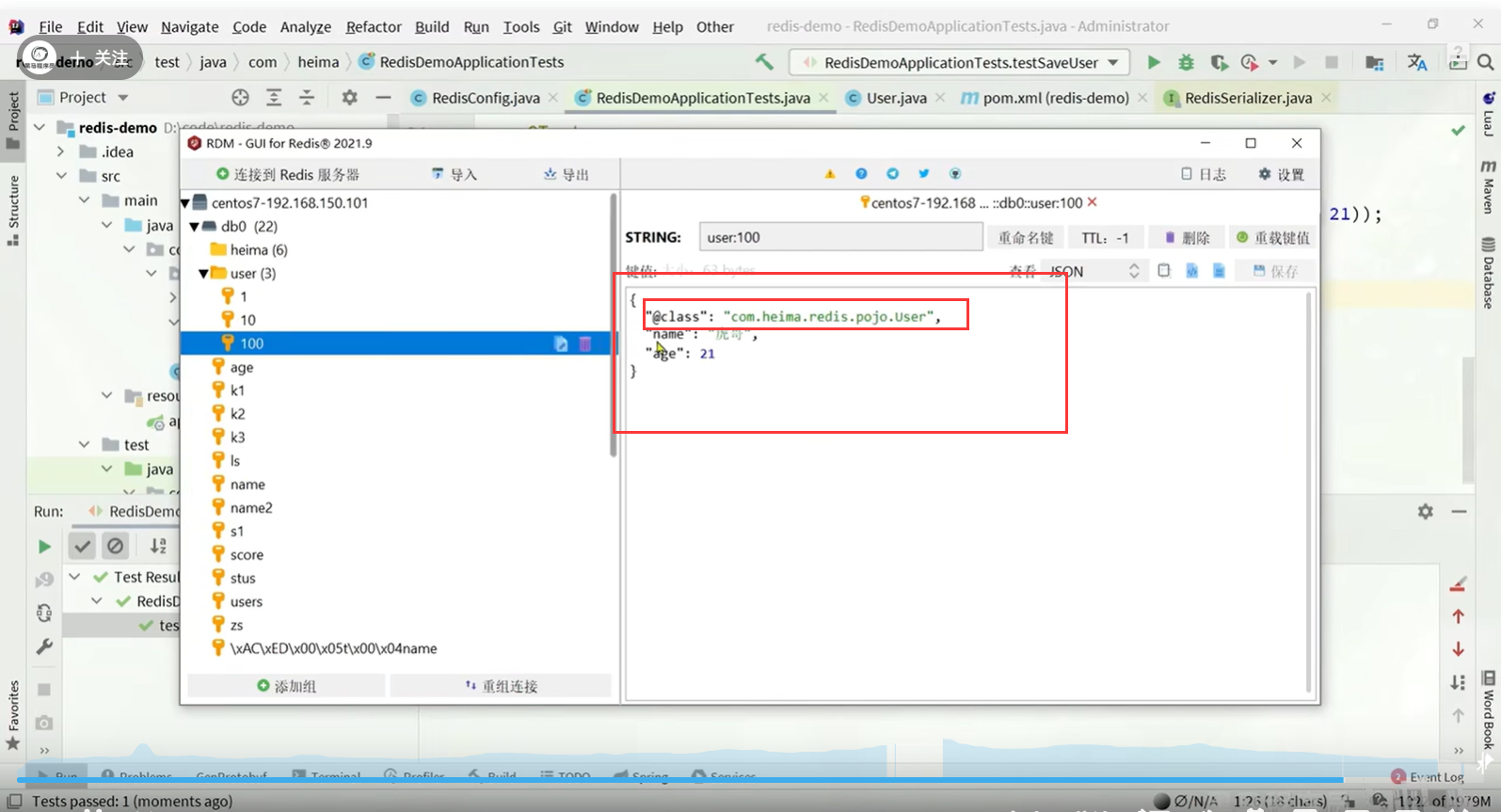Screen dimensions: 1501x812
Task: Hide the Project panel with minus icon
Action: coord(383,97)
